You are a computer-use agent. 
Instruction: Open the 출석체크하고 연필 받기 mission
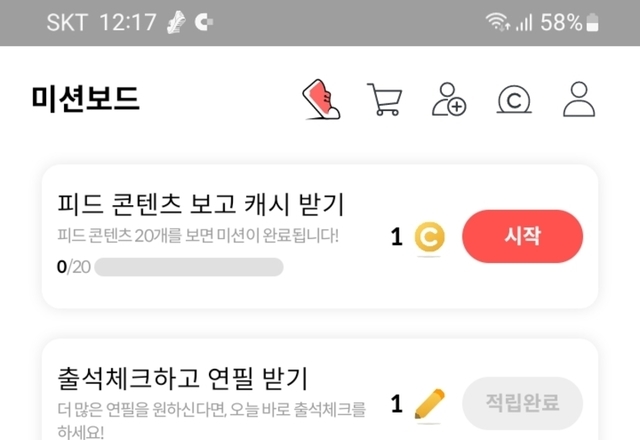click(182, 379)
